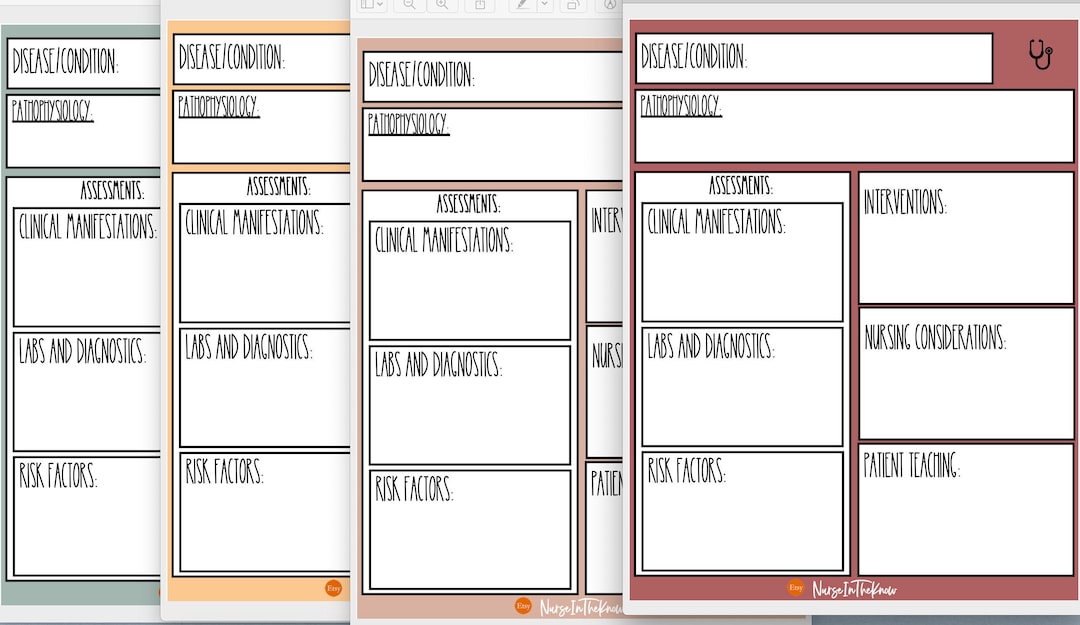Select "RISK FACTORS:" in the orange template
The height and width of the screenshot is (625, 1080).
coord(224,471)
